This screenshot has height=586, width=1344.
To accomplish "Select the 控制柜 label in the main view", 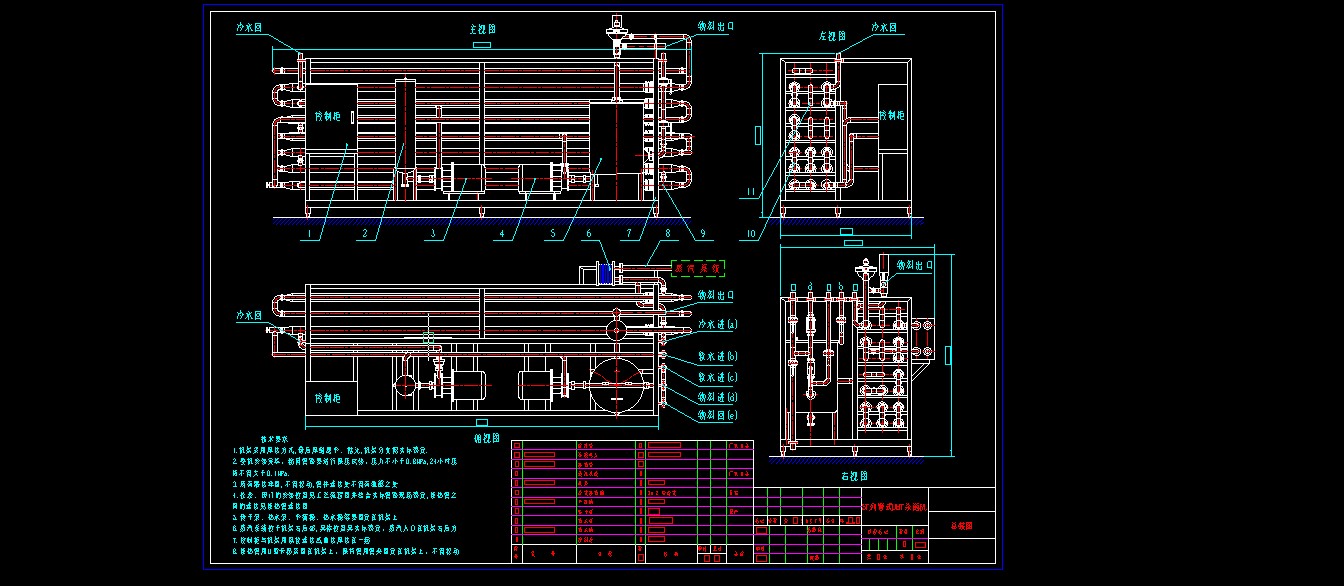I will 329,115.
